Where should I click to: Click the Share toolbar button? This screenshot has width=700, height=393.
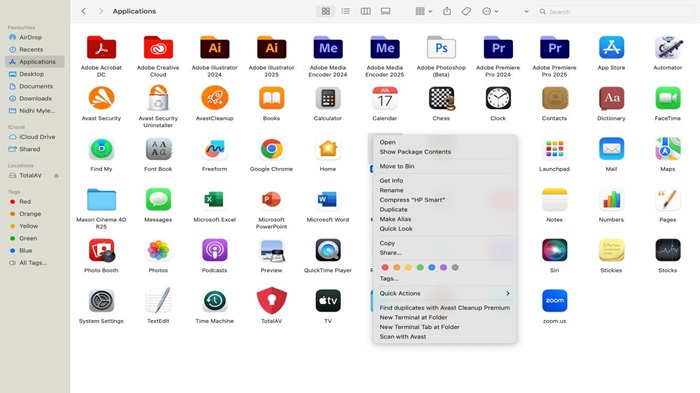tap(447, 11)
